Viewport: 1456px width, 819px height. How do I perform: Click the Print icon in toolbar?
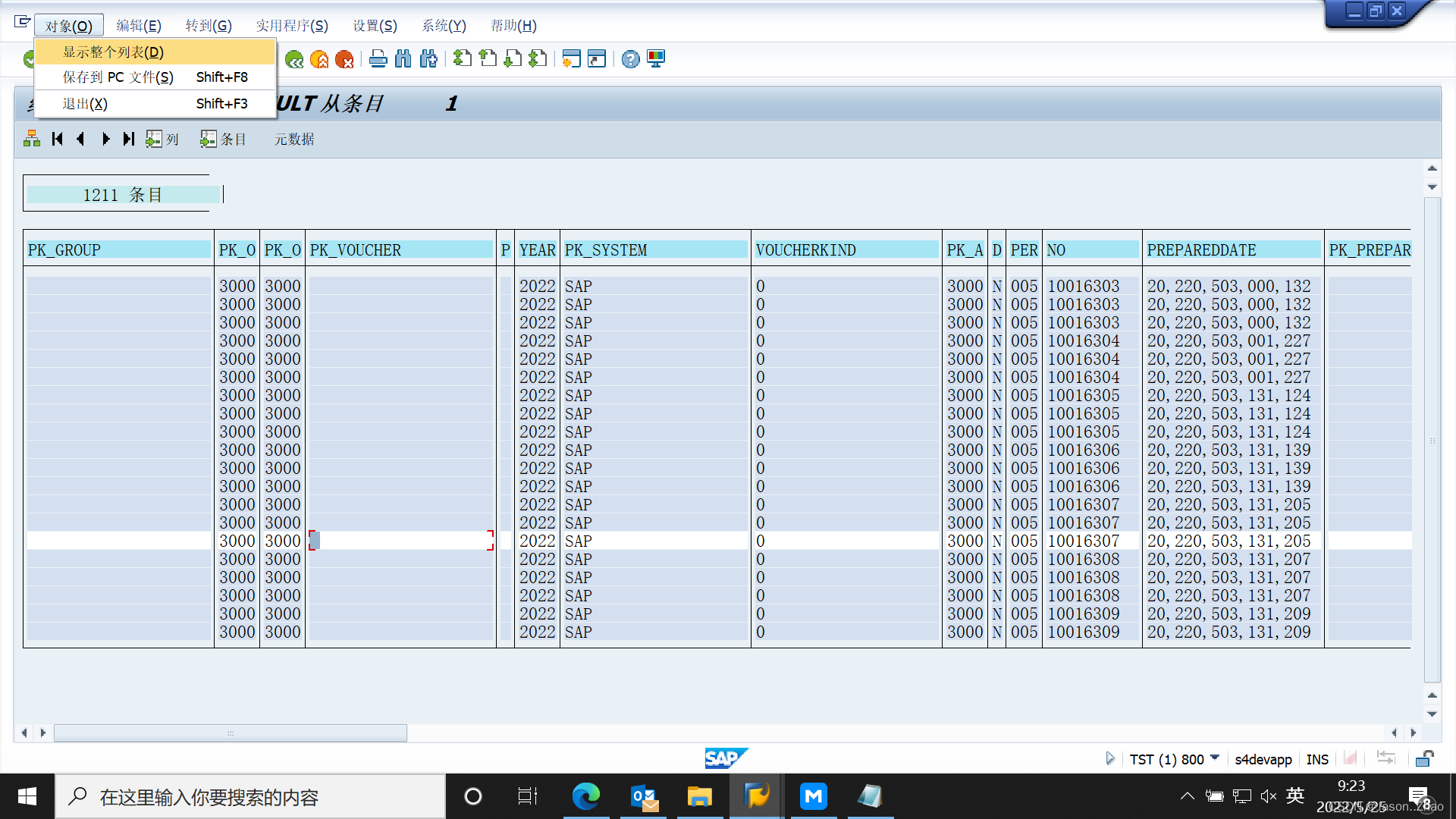click(378, 59)
